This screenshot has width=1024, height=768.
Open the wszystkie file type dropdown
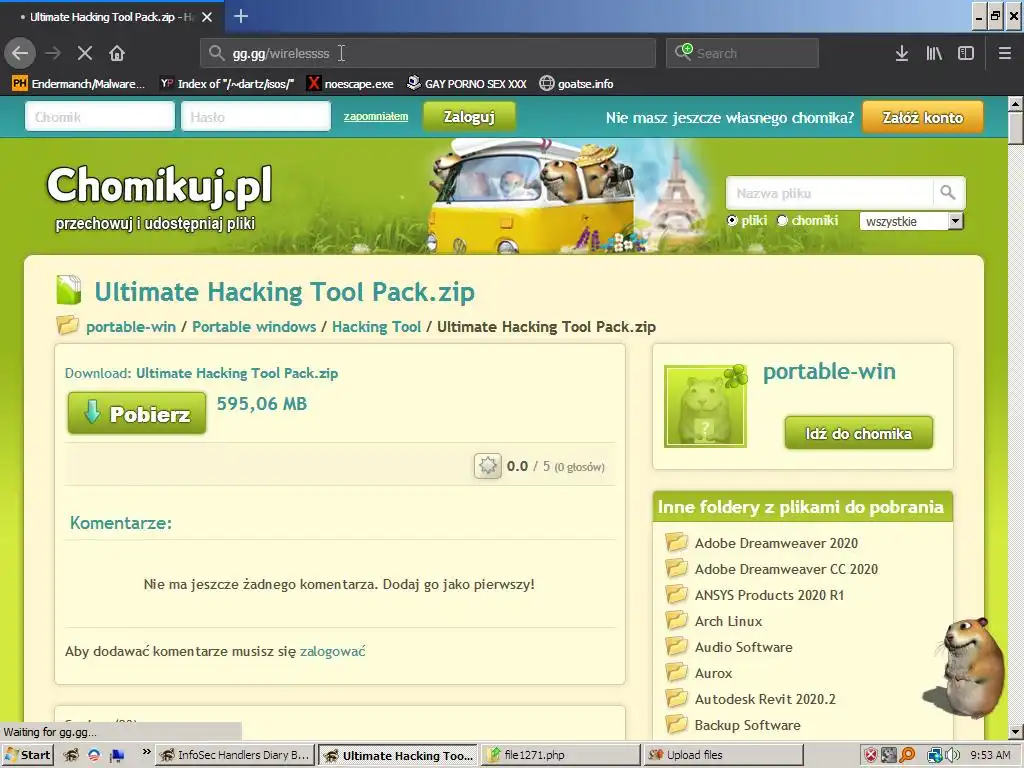pos(911,221)
